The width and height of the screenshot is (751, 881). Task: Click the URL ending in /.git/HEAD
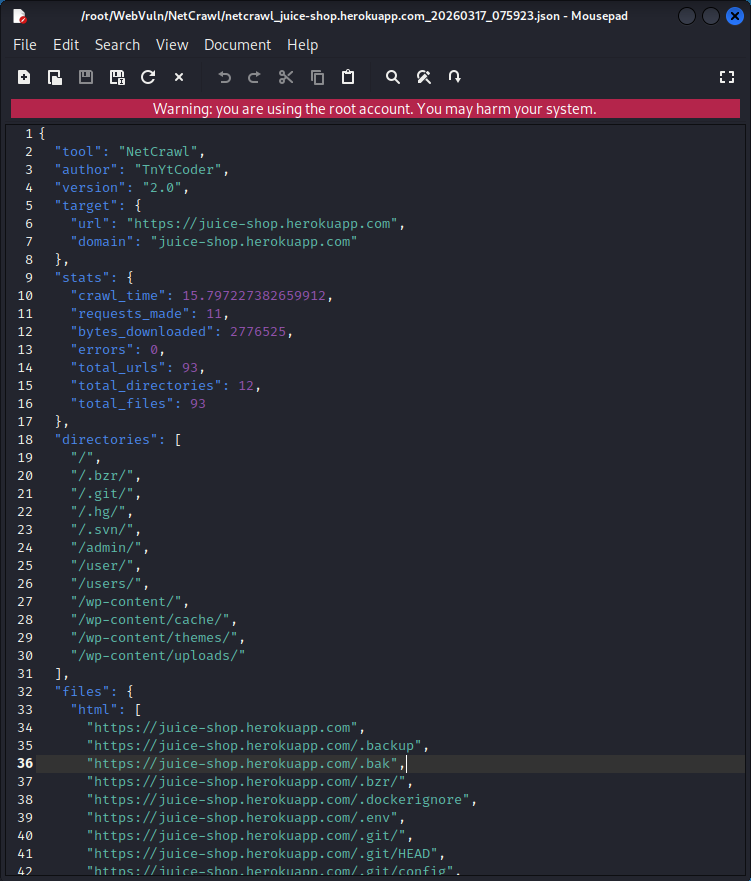click(266, 853)
